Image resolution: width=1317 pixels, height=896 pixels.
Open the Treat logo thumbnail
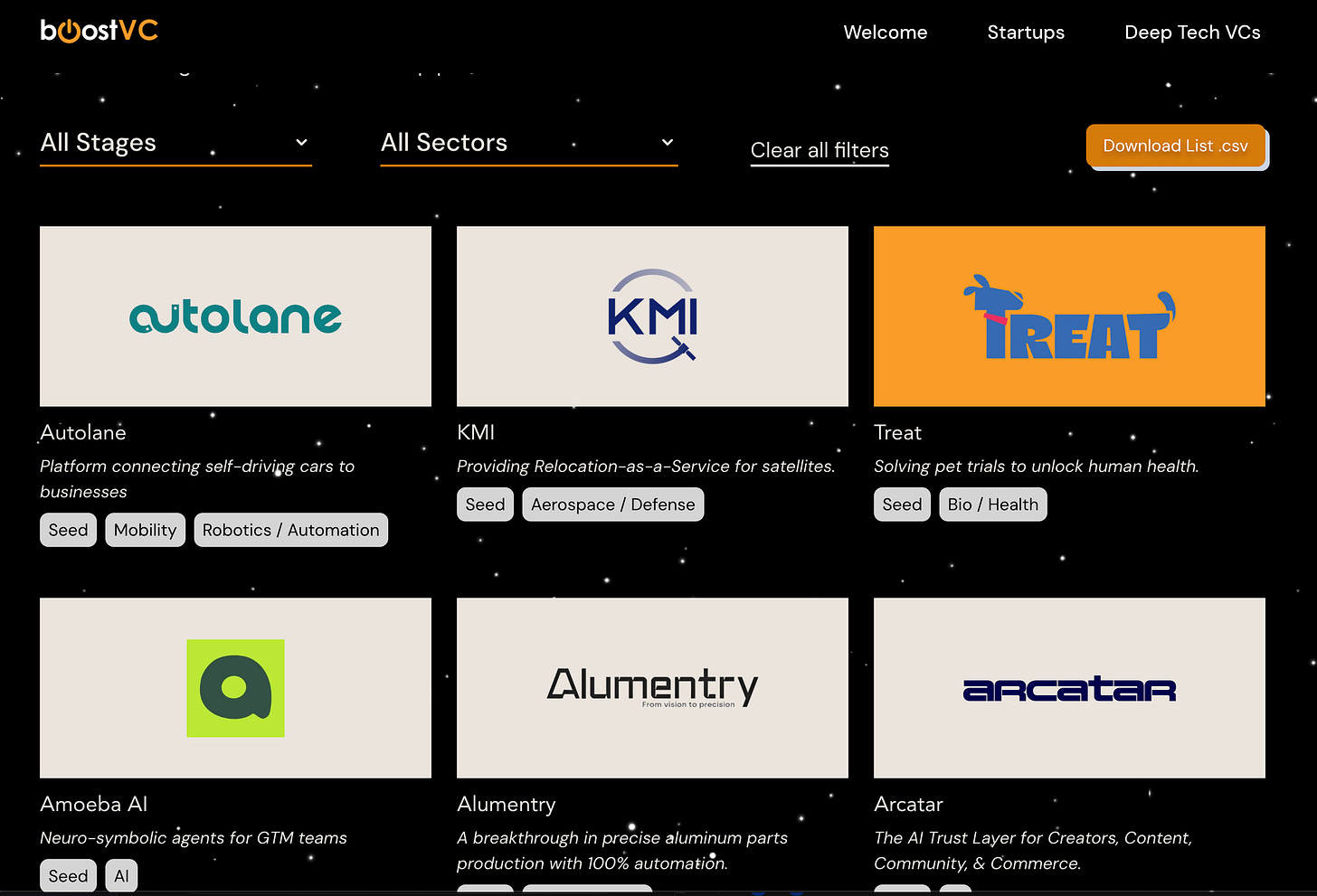(x=1069, y=316)
